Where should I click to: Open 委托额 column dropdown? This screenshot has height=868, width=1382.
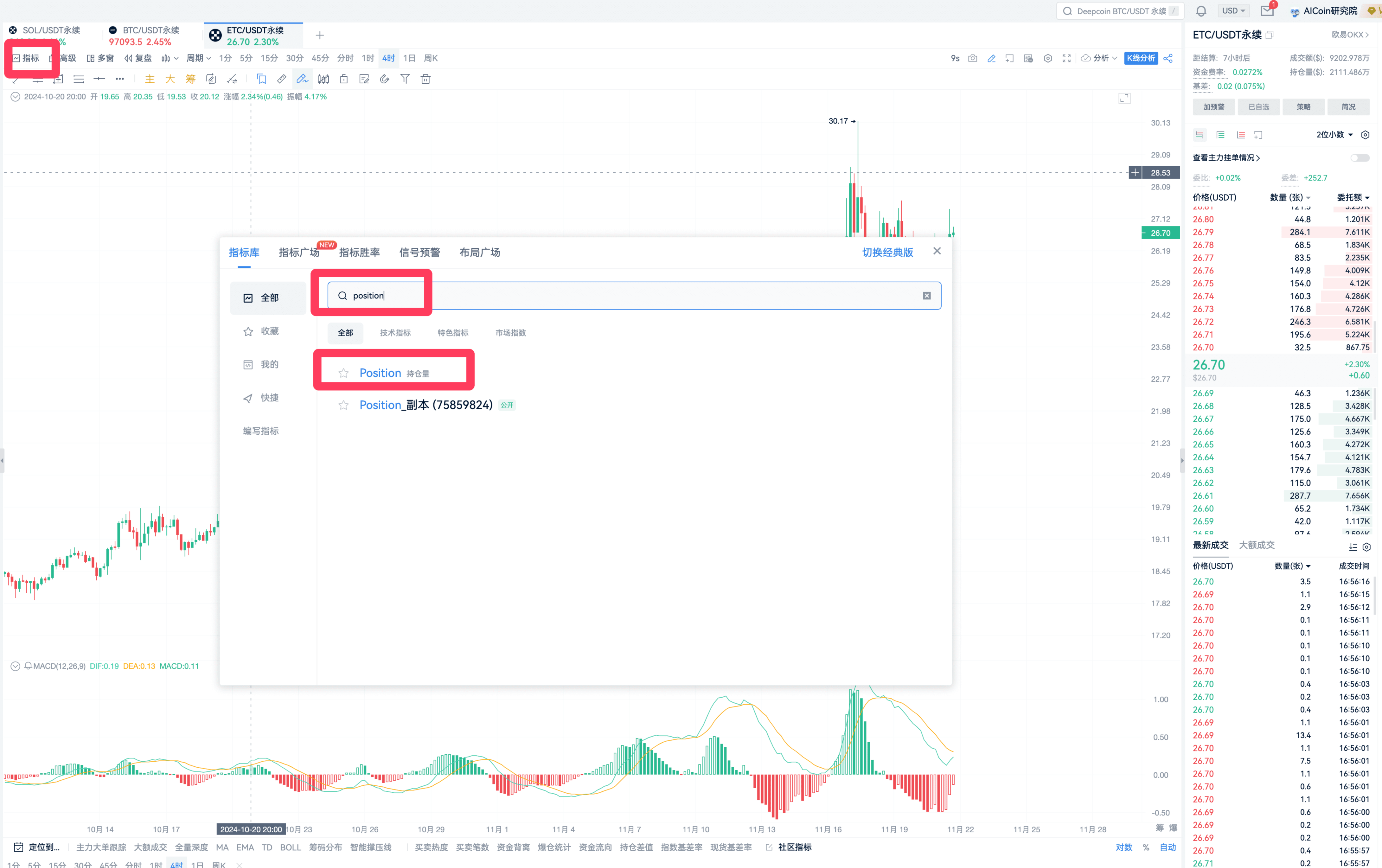pyautogui.click(x=1353, y=197)
